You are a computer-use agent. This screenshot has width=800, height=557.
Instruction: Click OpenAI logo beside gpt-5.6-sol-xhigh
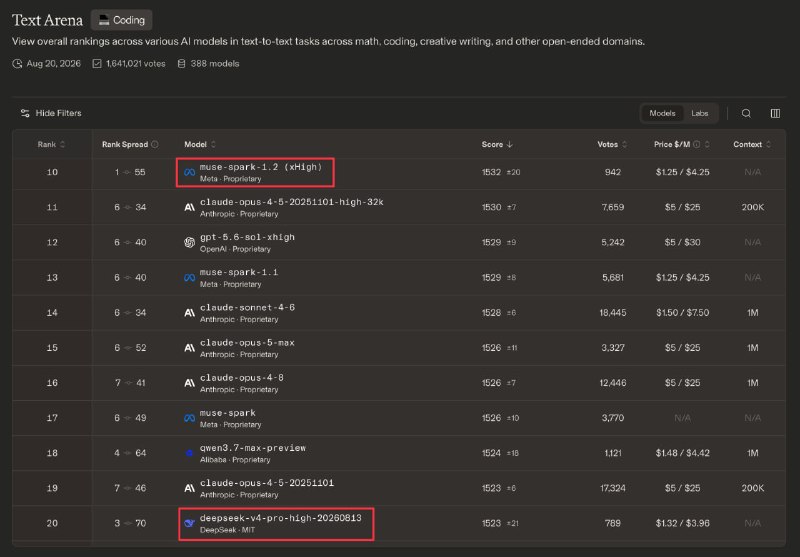click(189, 243)
